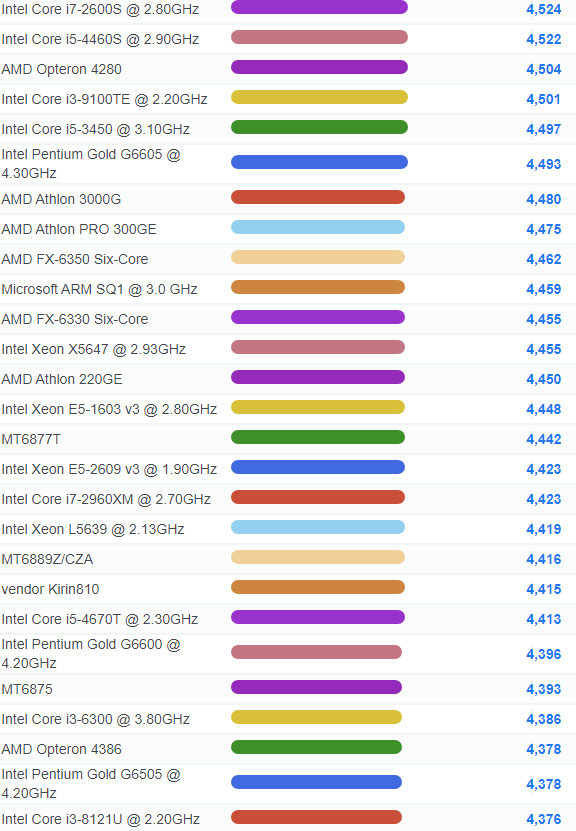Click the 4,442 score for MT6877T
The width and height of the screenshot is (576, 831).
(543, 439)
